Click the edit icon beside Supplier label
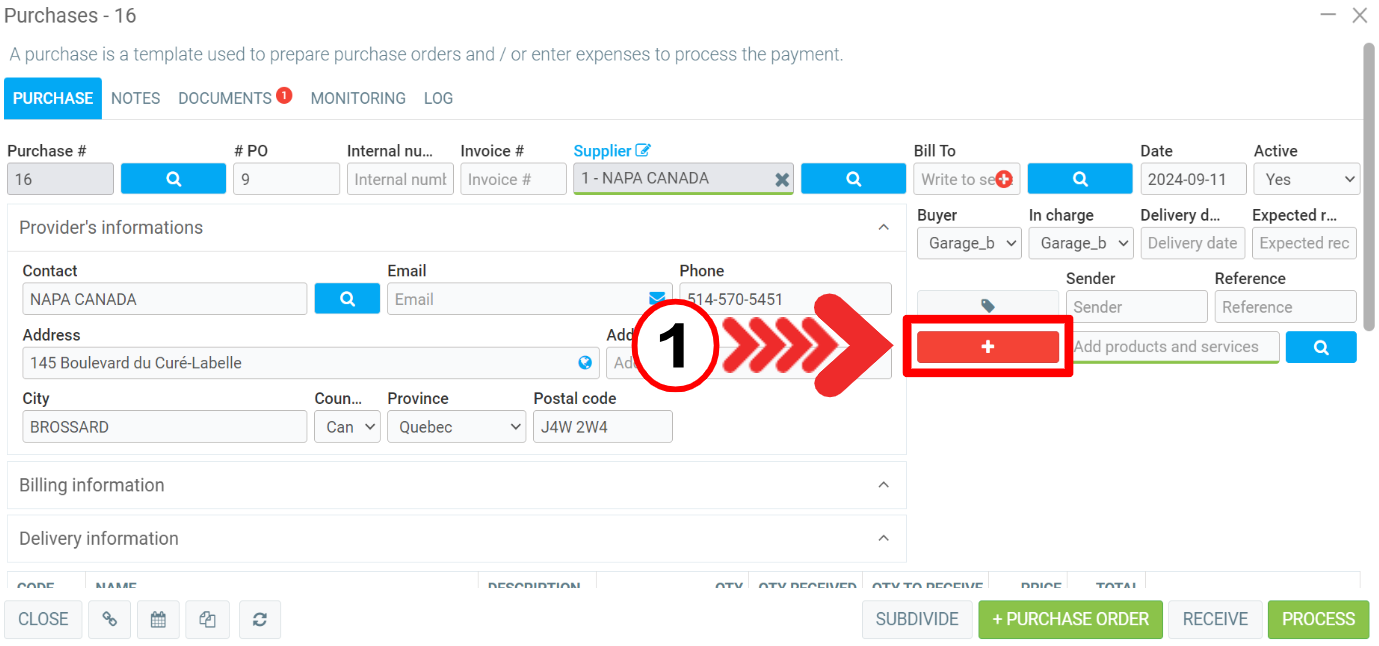This screenshot has width=1379, height=646. tap(643, 151)
